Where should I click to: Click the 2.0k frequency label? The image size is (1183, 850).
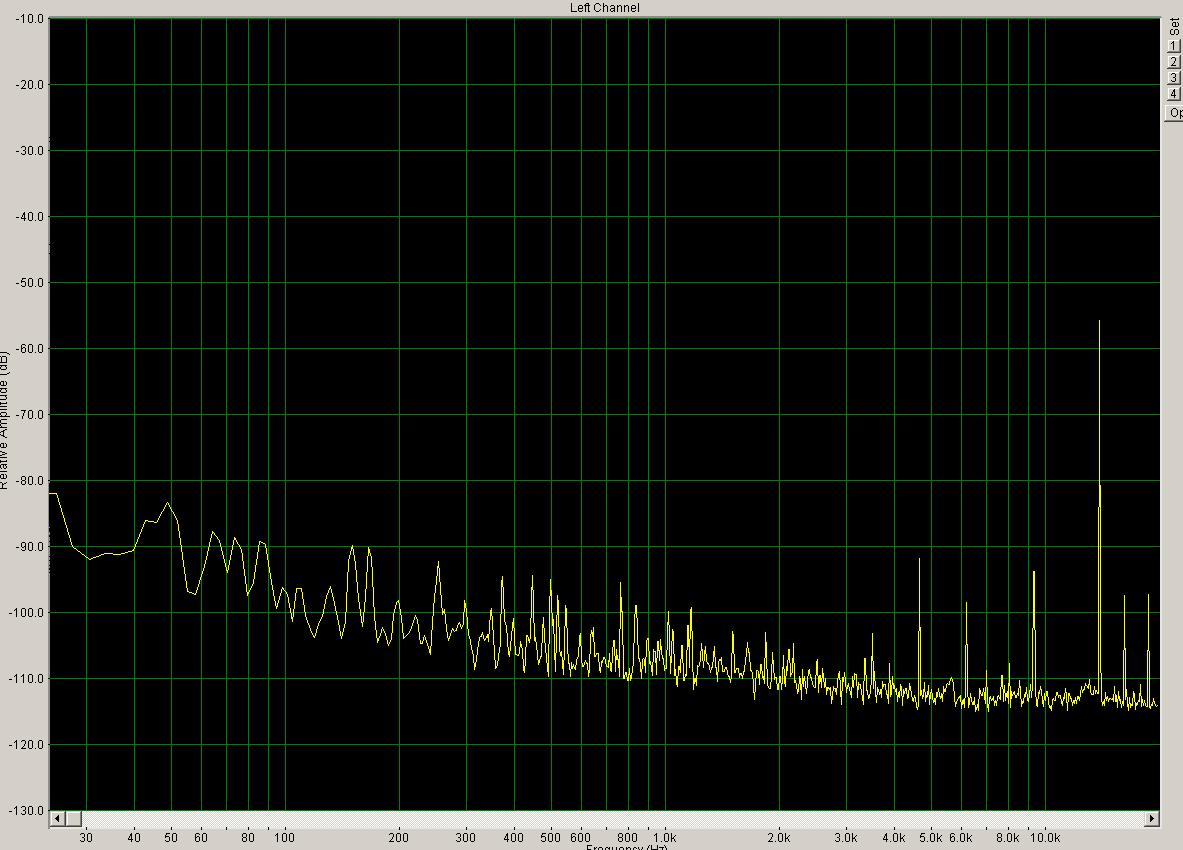point(779,837)
